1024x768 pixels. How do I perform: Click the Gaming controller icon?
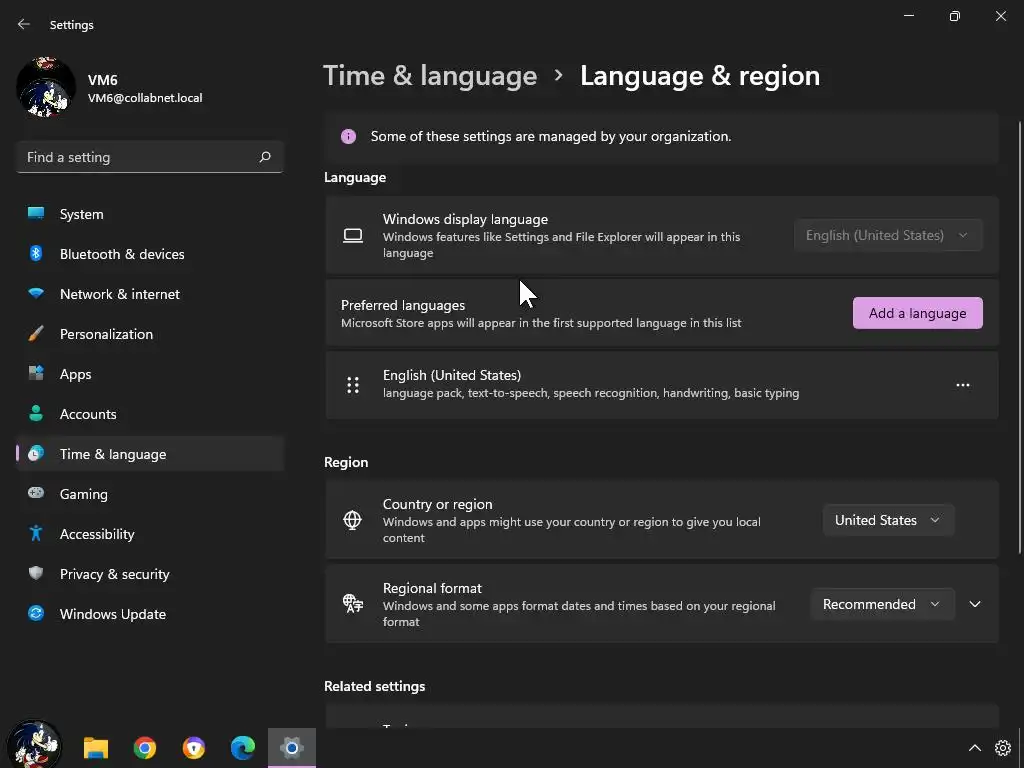coord(36,492)
